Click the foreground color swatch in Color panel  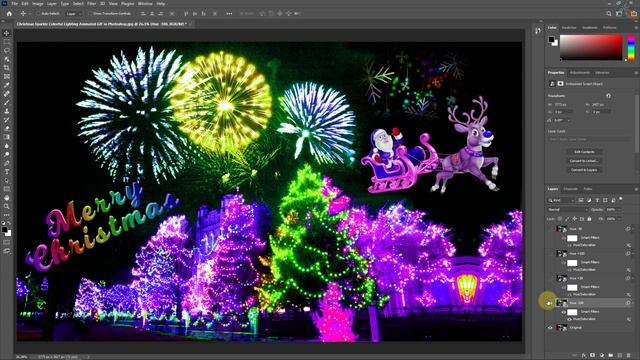[551, 39]
